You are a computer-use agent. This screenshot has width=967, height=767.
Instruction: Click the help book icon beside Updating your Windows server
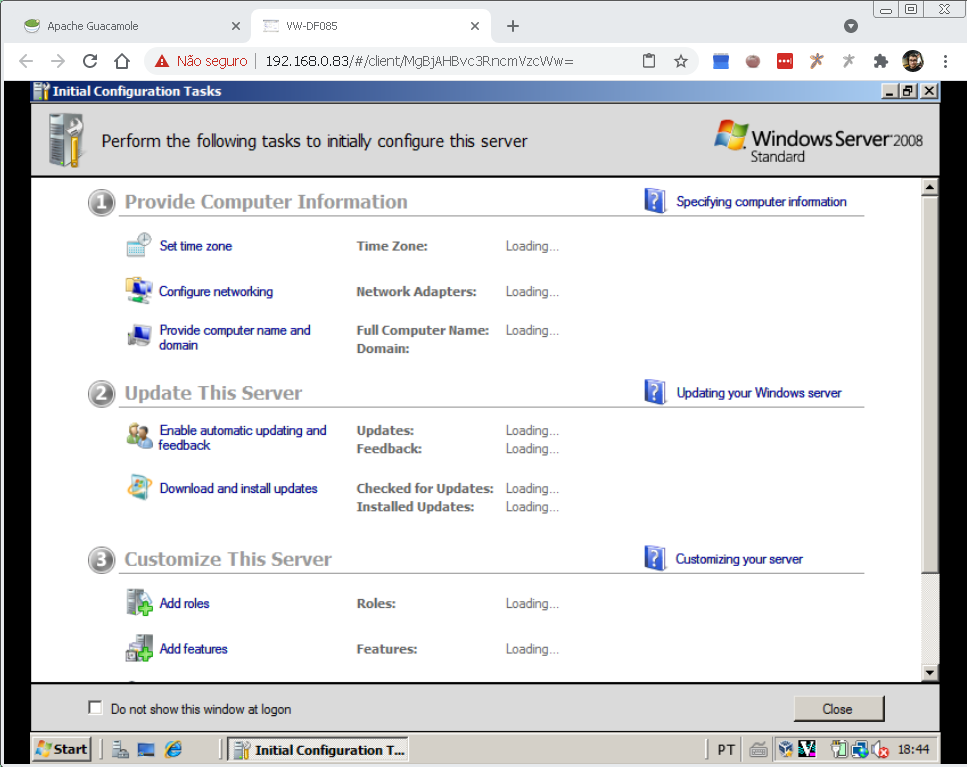654,392
